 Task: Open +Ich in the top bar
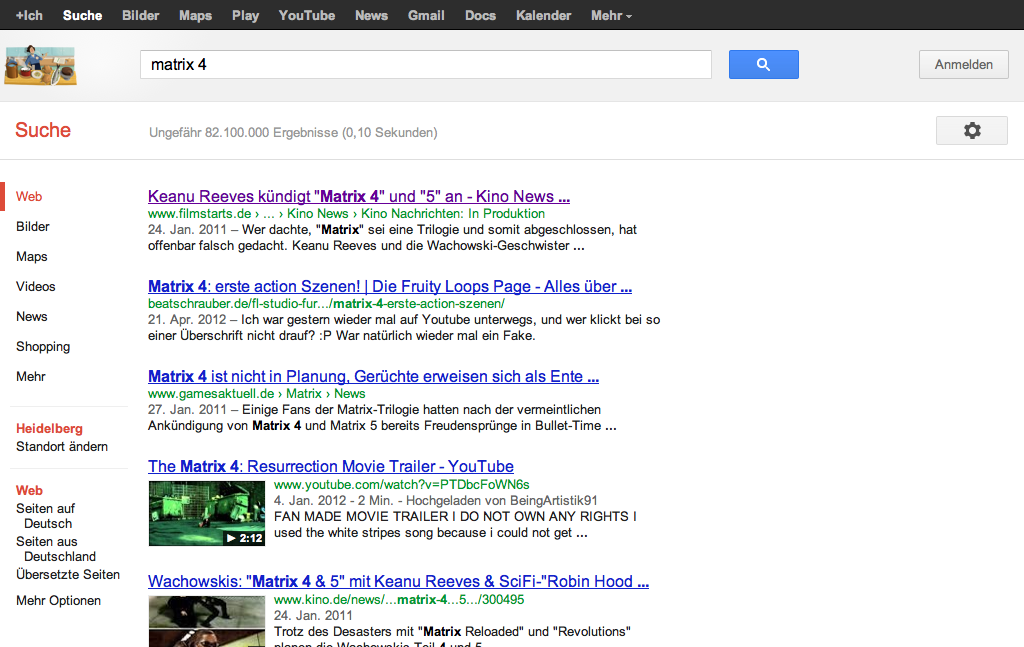(x=29, y=15)
